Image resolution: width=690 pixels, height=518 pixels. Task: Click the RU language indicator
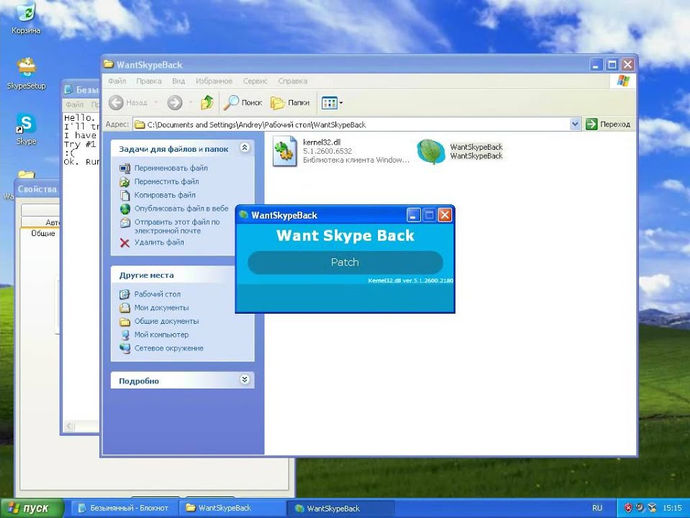pos(597,508)
